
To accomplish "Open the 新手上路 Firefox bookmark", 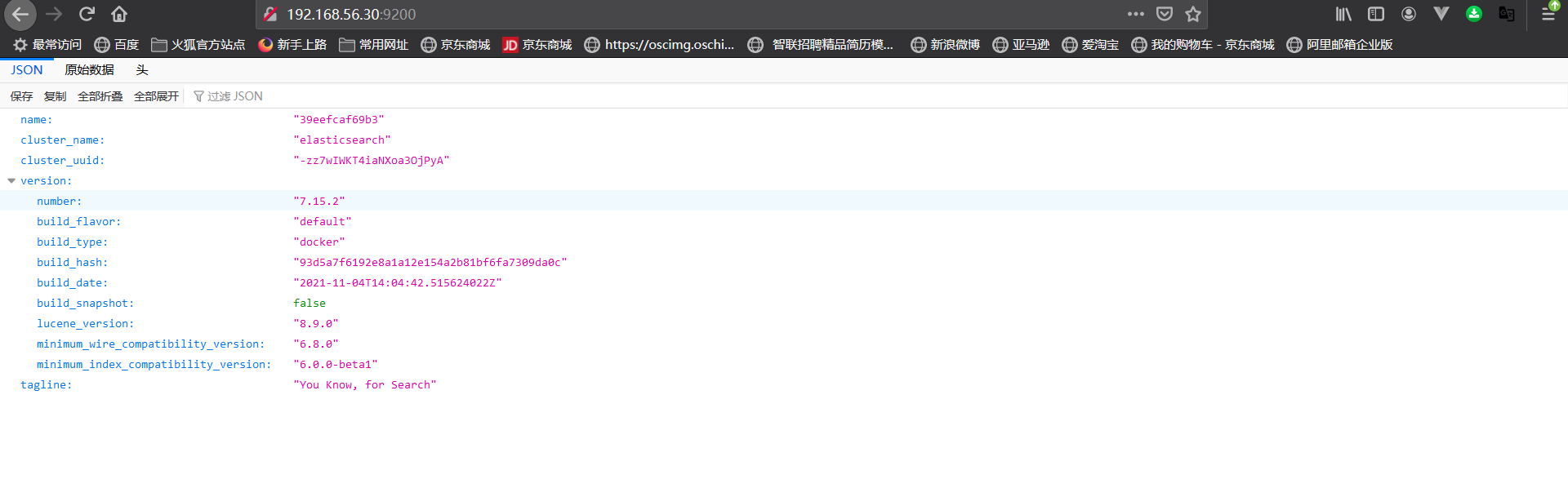I will pos(292,45).
